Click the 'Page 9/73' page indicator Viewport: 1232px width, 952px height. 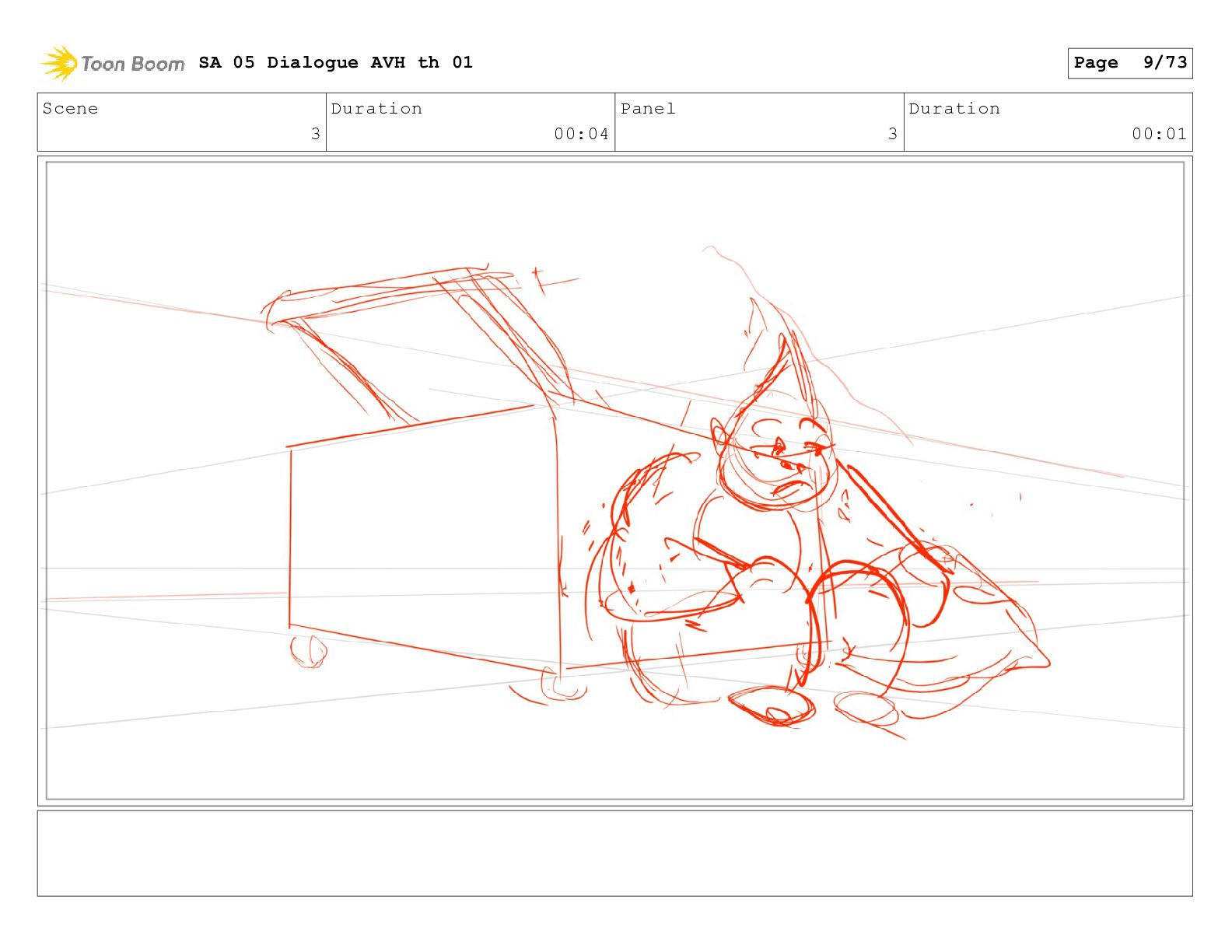point(1129,63)
